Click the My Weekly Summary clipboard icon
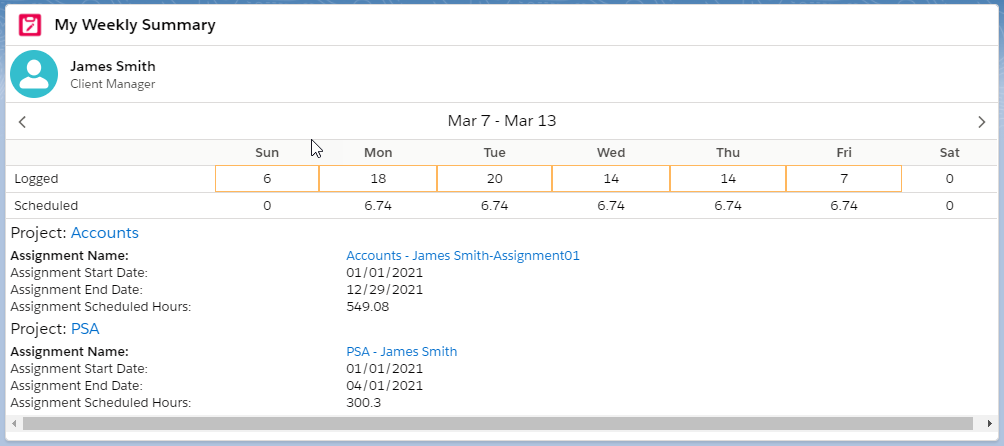Image resolution: width=1004 pixels, height=446 pixels. tap(30, 25)
